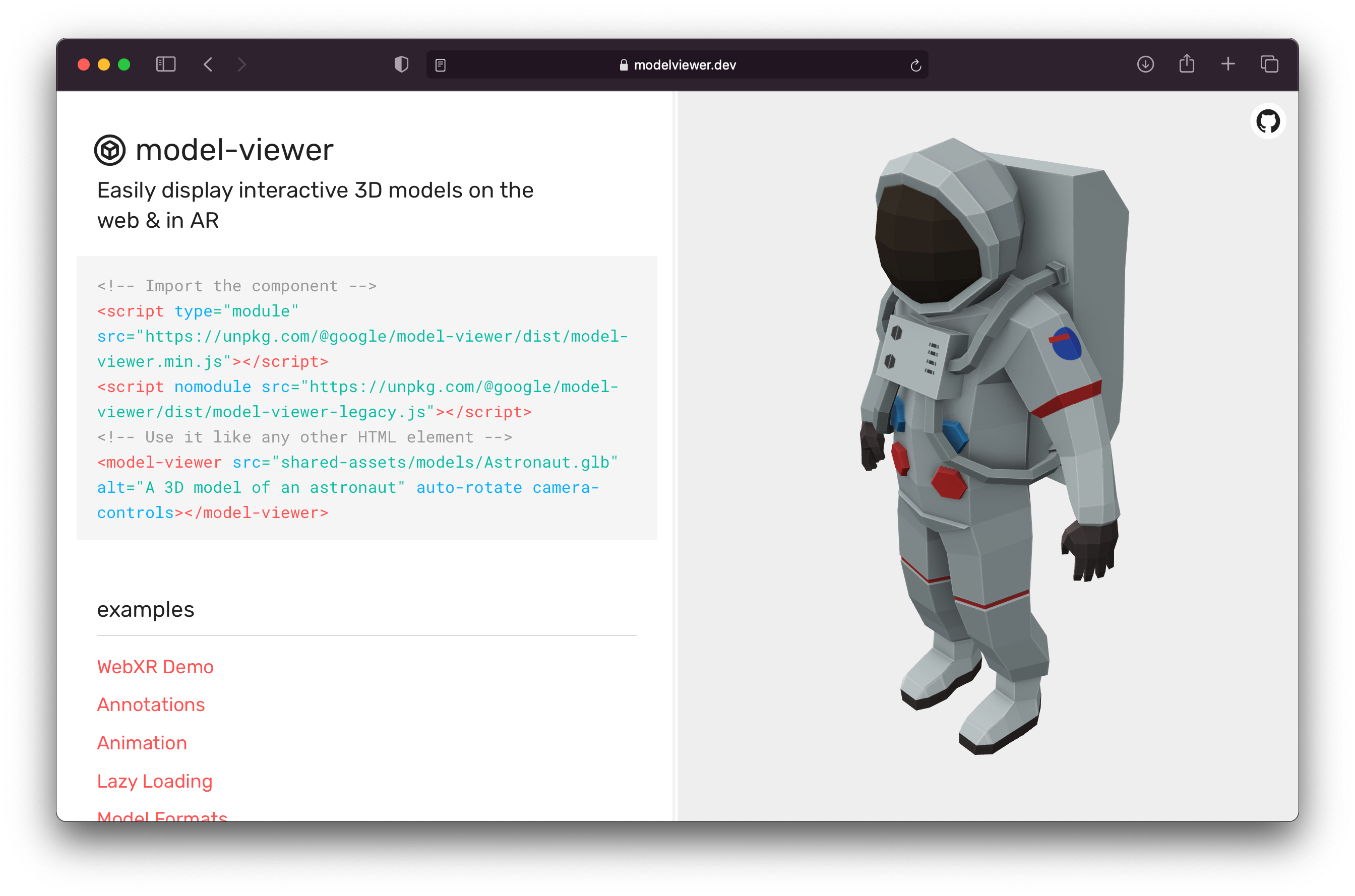Open the Model Formats example
1355x896 pixels.
point(162,815)
